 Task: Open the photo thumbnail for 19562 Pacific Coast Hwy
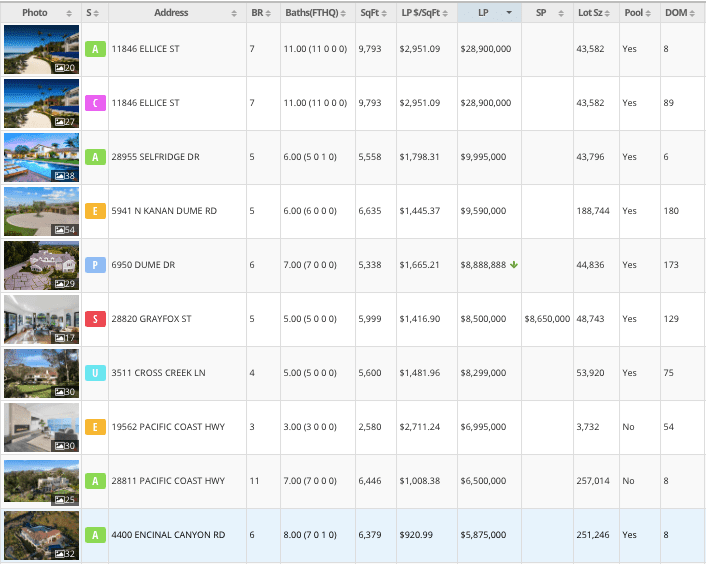click(x=41, y=428)
